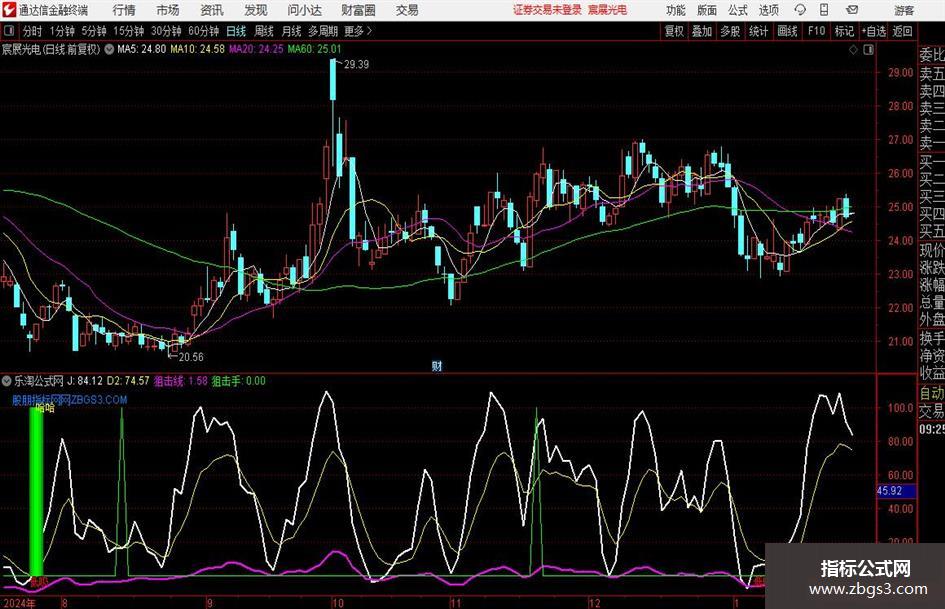Toggle the left panel icon beside 分时
The height and width of the screenshot is (609, 945).
point(8,31)
